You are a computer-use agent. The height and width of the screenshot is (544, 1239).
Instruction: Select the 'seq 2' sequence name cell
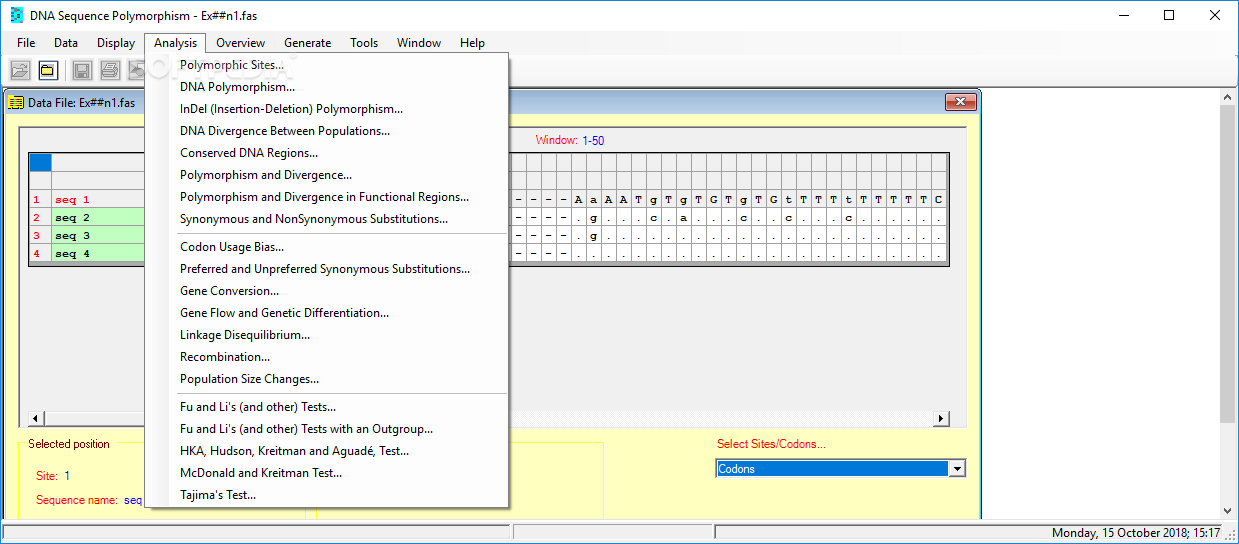click(98, 218)
